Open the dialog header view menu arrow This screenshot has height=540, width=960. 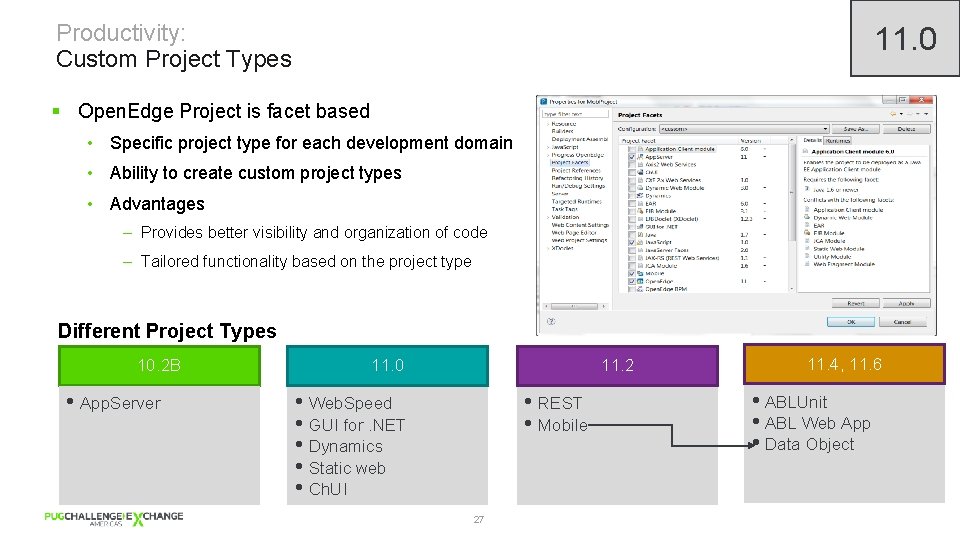926,114
